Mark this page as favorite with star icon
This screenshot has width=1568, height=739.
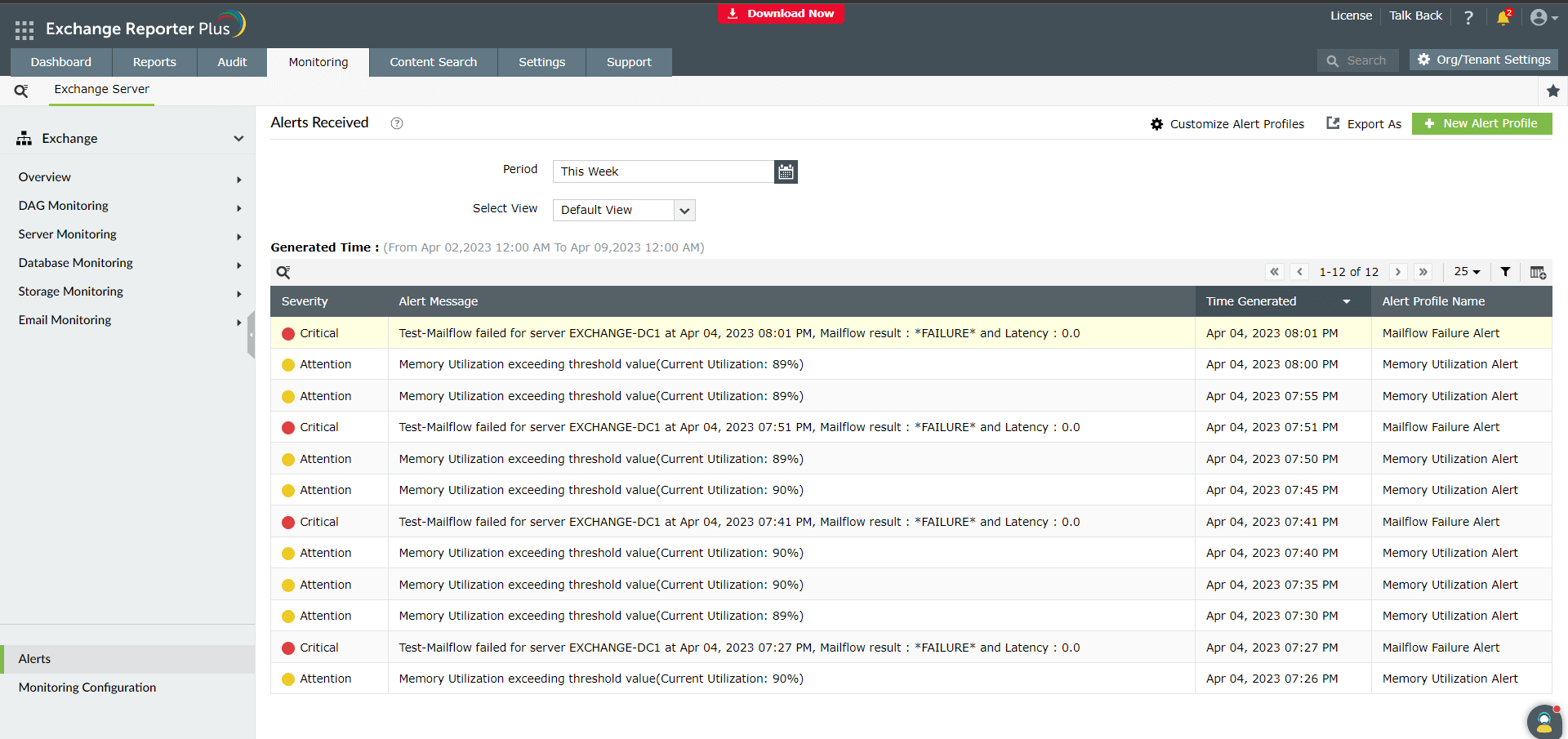click(x=1553, y=91)
